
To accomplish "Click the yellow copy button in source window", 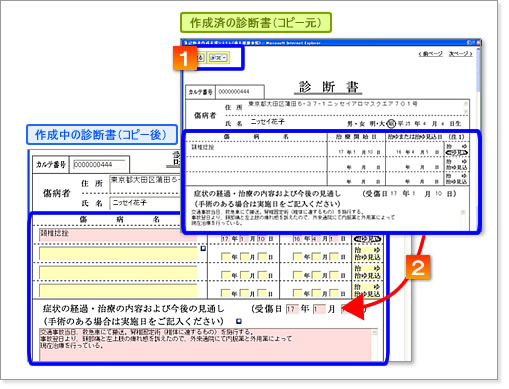I will point(218,58).
